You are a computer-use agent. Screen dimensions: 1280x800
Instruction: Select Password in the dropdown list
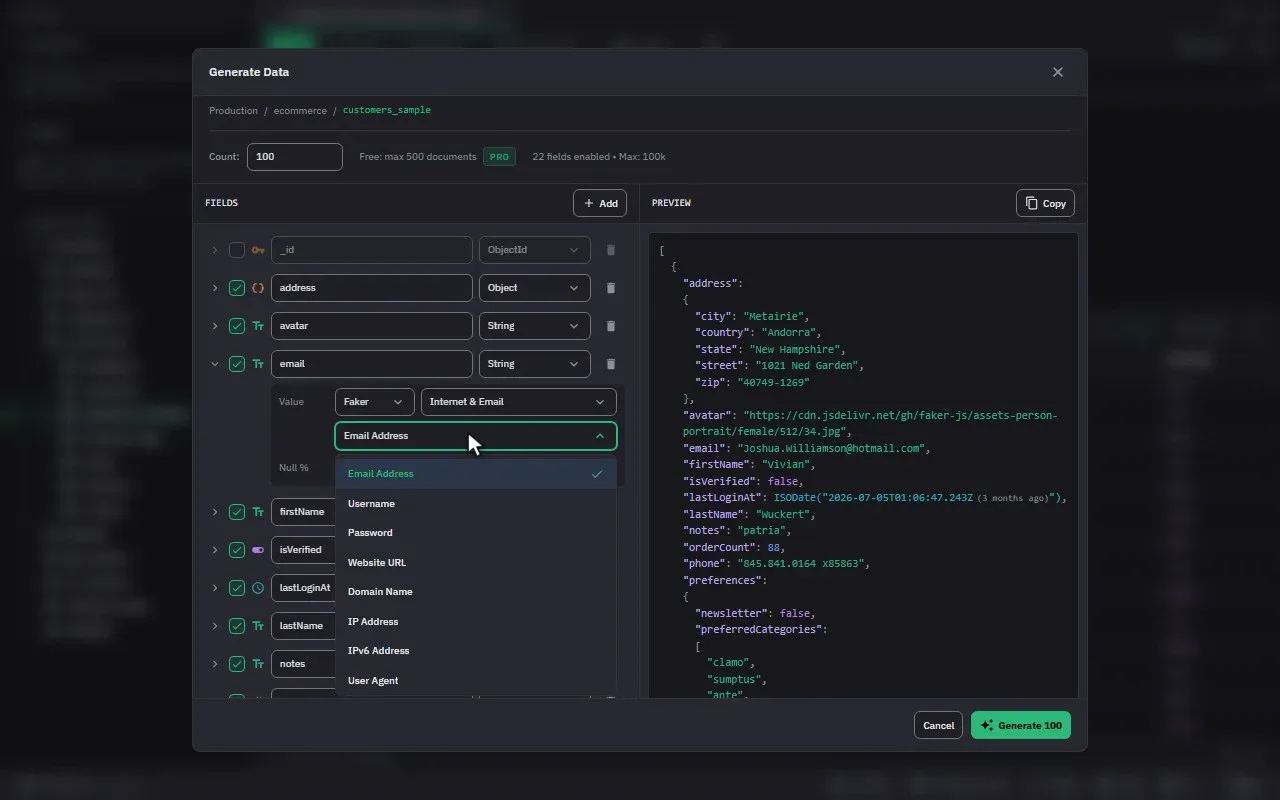[476, 533]
